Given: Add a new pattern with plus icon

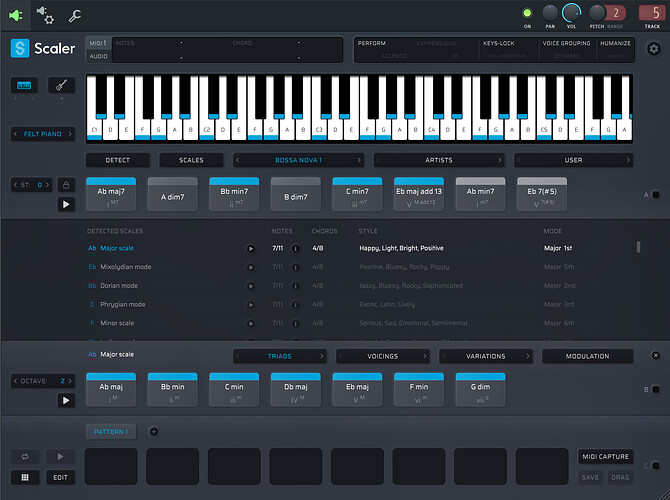Looking at the screenshot, I should (154, 432).
